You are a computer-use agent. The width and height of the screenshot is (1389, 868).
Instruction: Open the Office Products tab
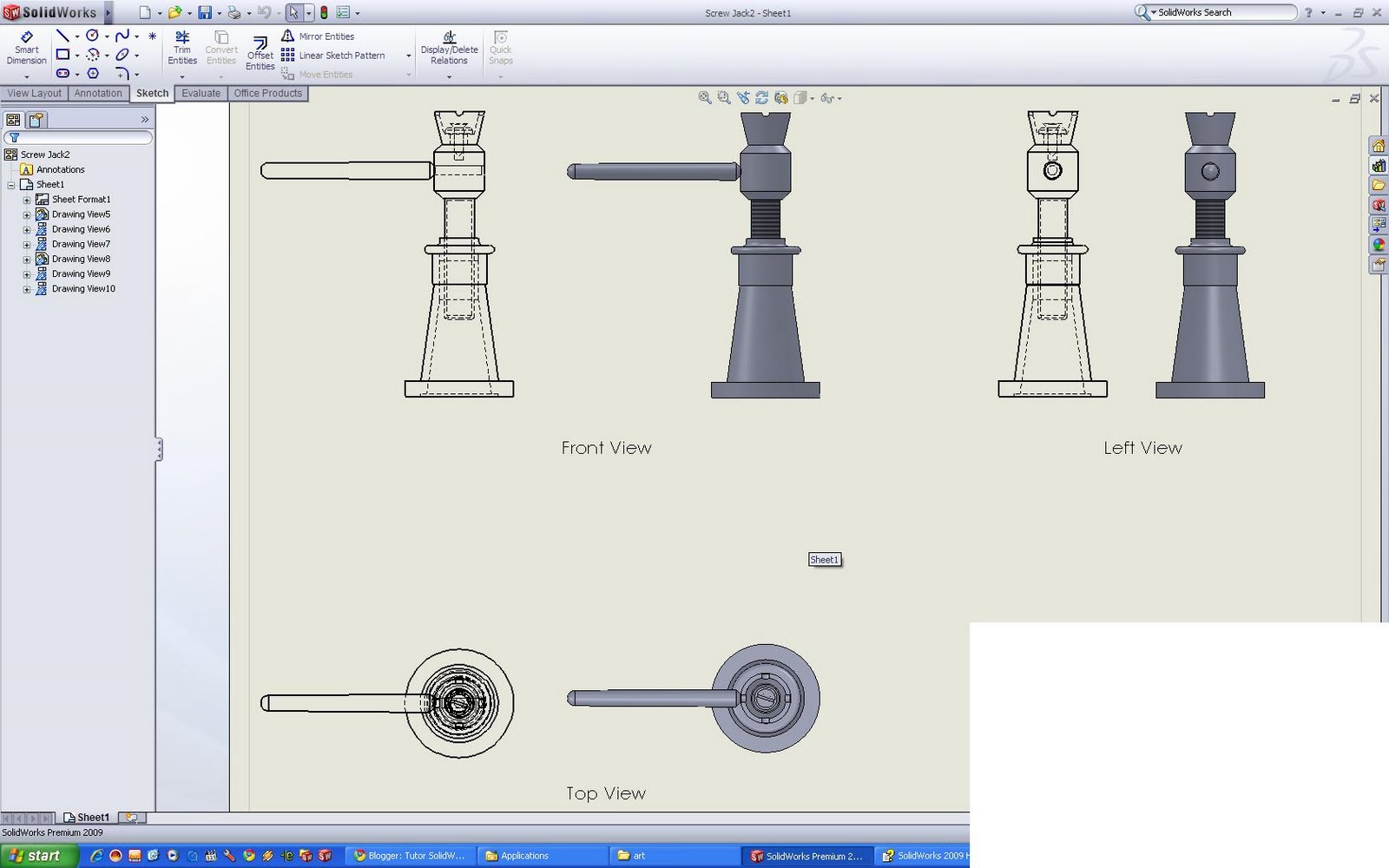[267, 93]
